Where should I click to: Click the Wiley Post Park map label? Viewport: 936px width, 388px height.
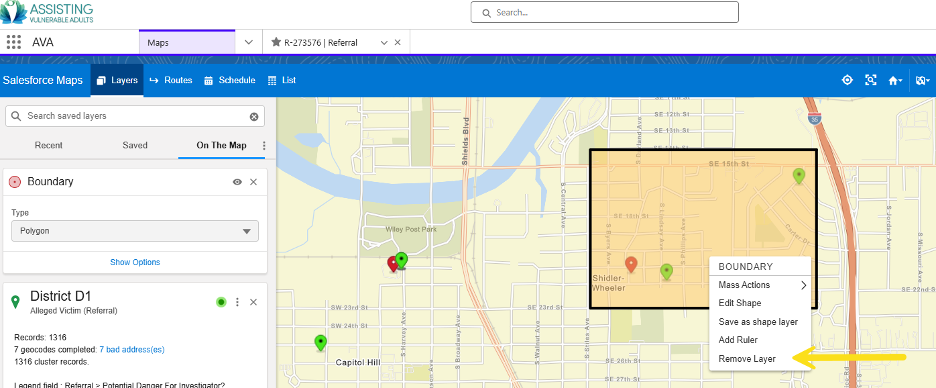411,229
